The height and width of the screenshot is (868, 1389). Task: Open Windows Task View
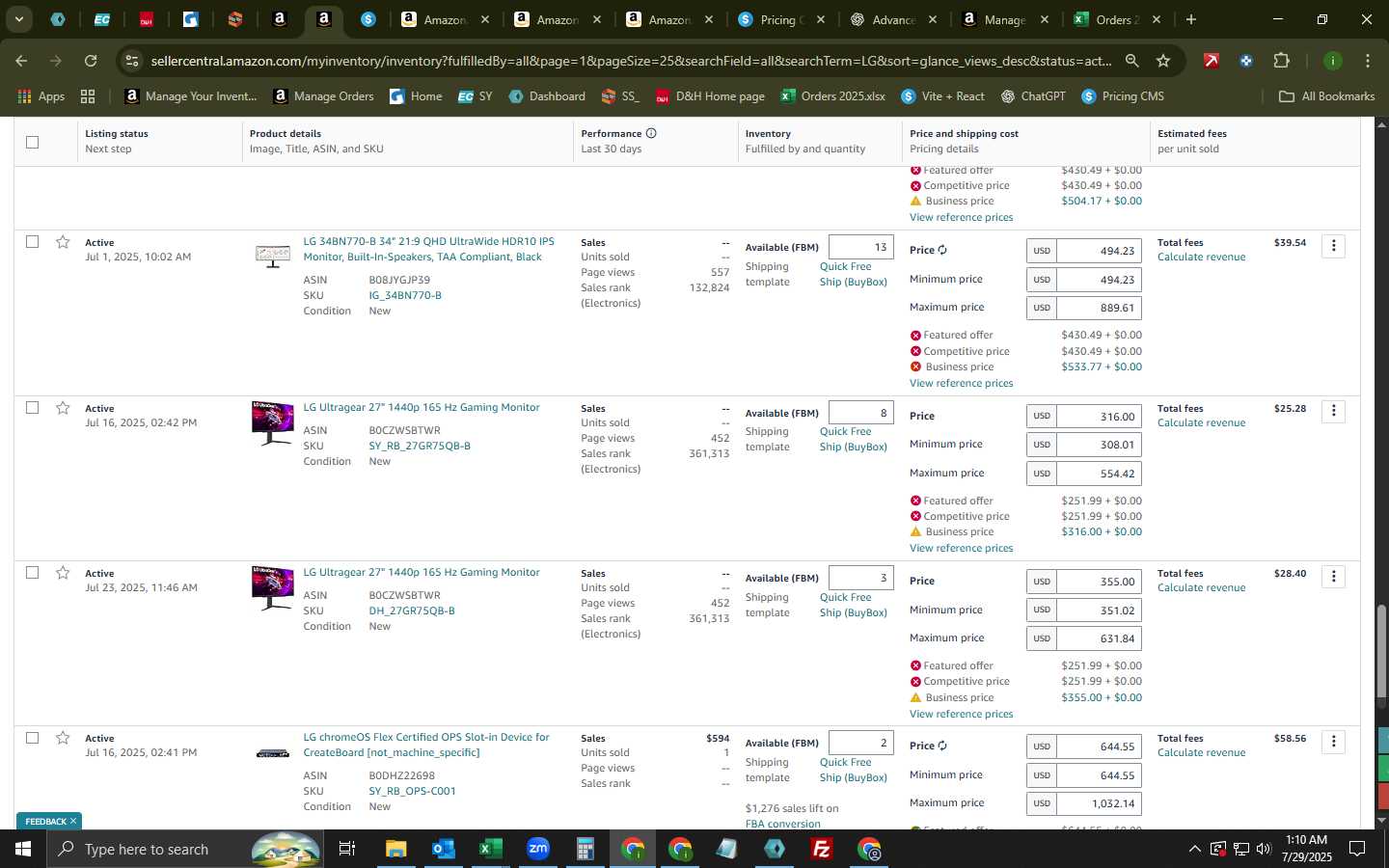tap(347, 849)
